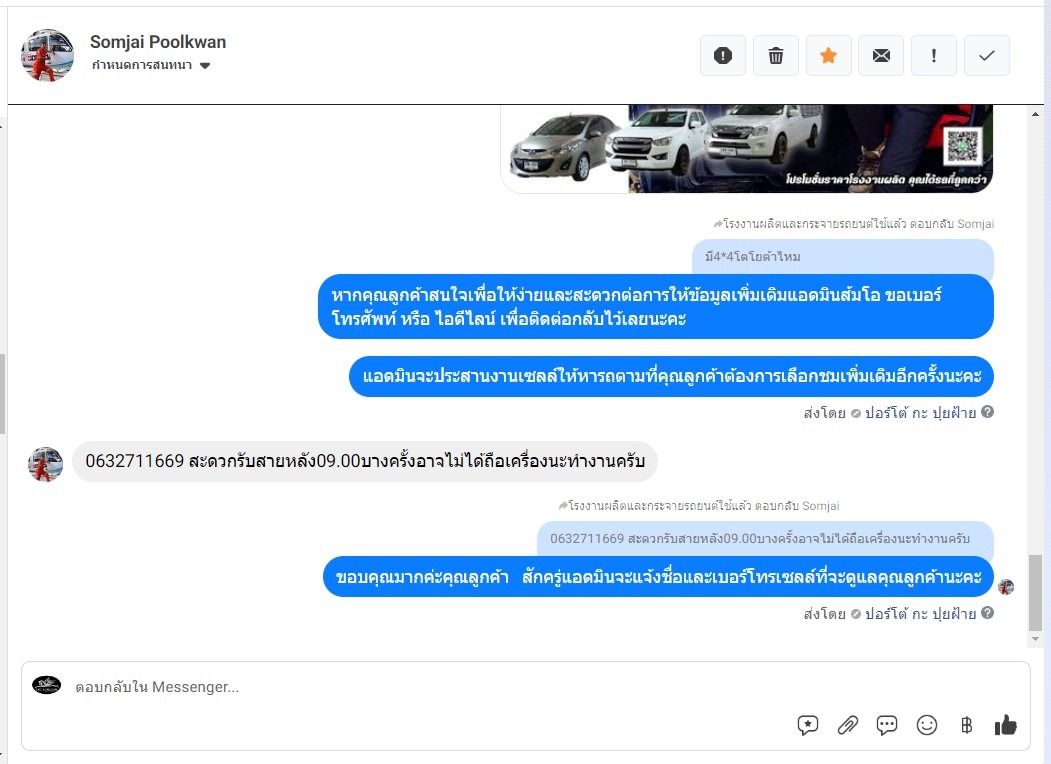The height and width of the screenshot is (764, 1051).
Task: Flag conversation with exclamation mark button
Action: [x=934, y=56]
